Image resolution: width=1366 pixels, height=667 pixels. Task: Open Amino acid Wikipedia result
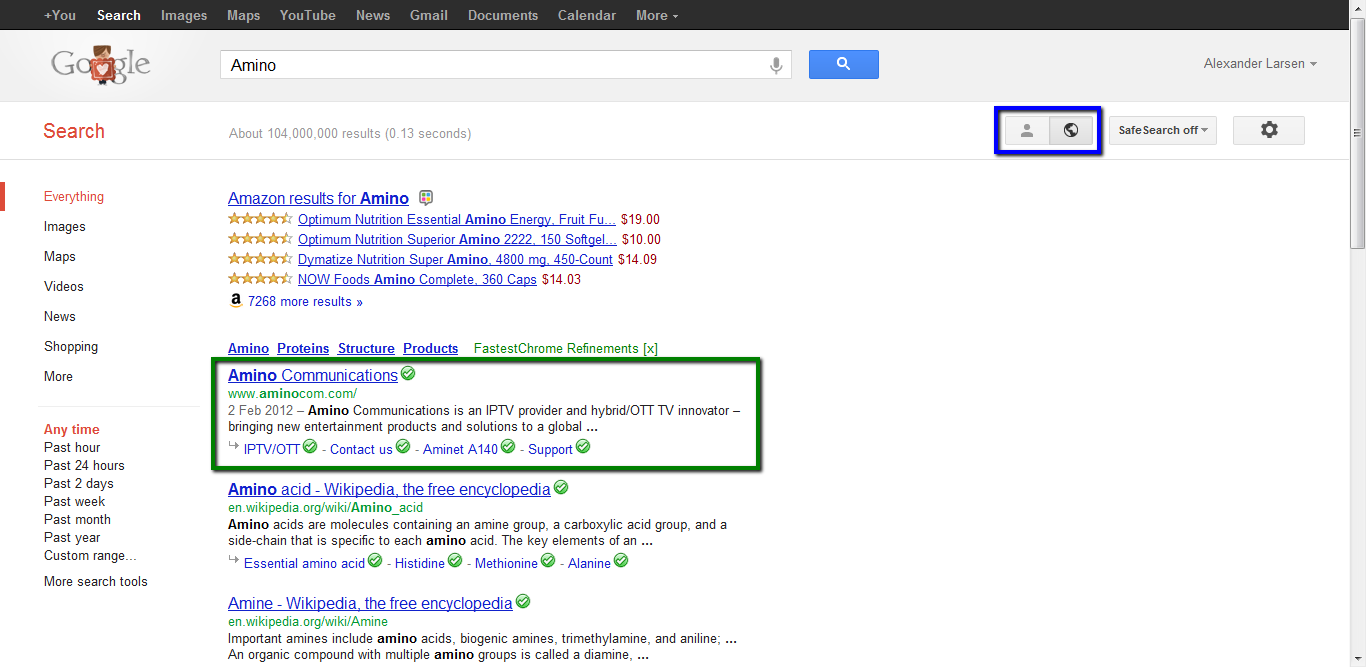point(389,490)
